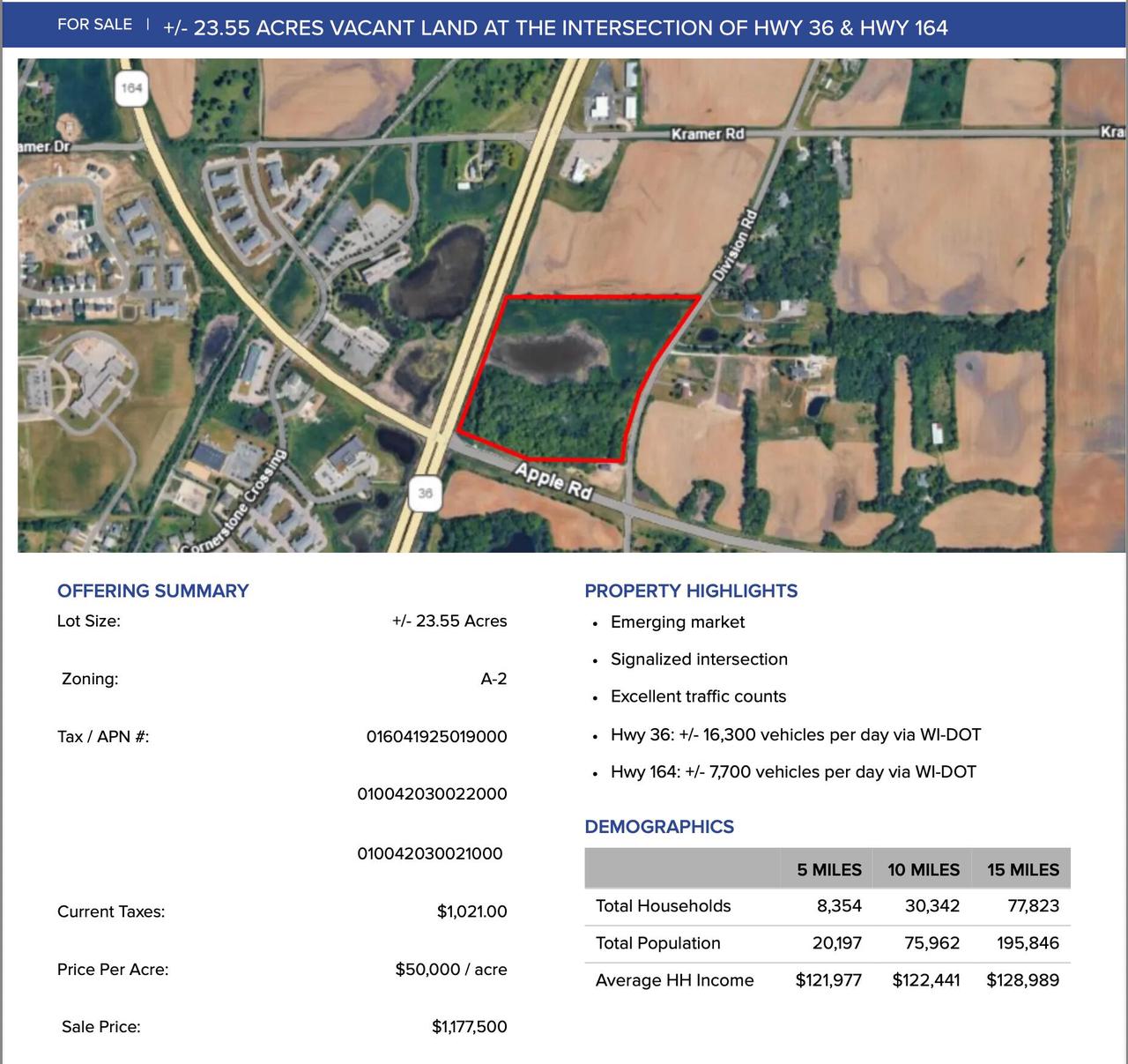Click the Signalized intersection bullet text
This screenshot has height=1064, width=1128.
pyautogui.click(x=699, y=659)
